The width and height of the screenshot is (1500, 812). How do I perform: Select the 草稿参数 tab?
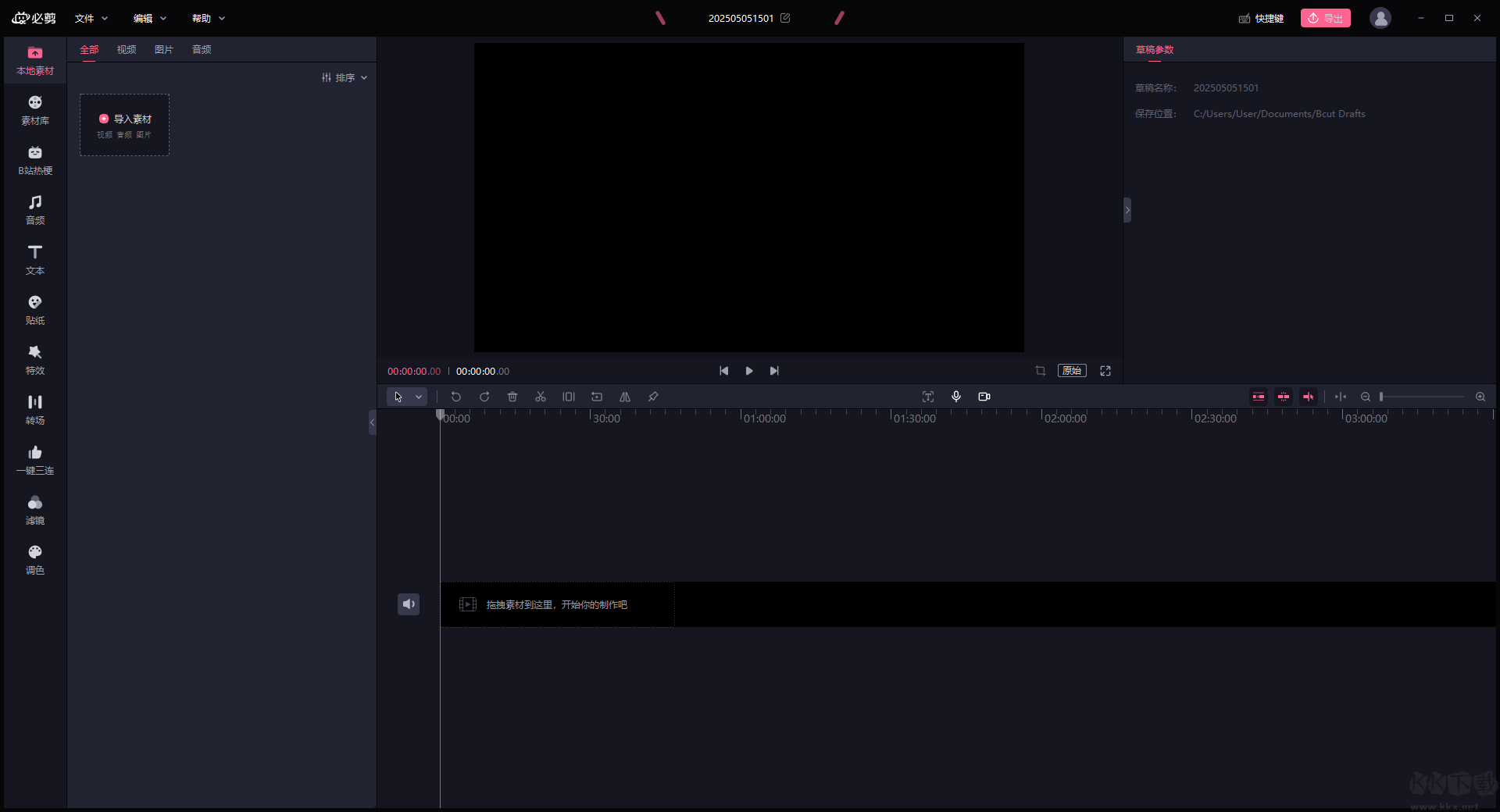(x=1155, y=49)
